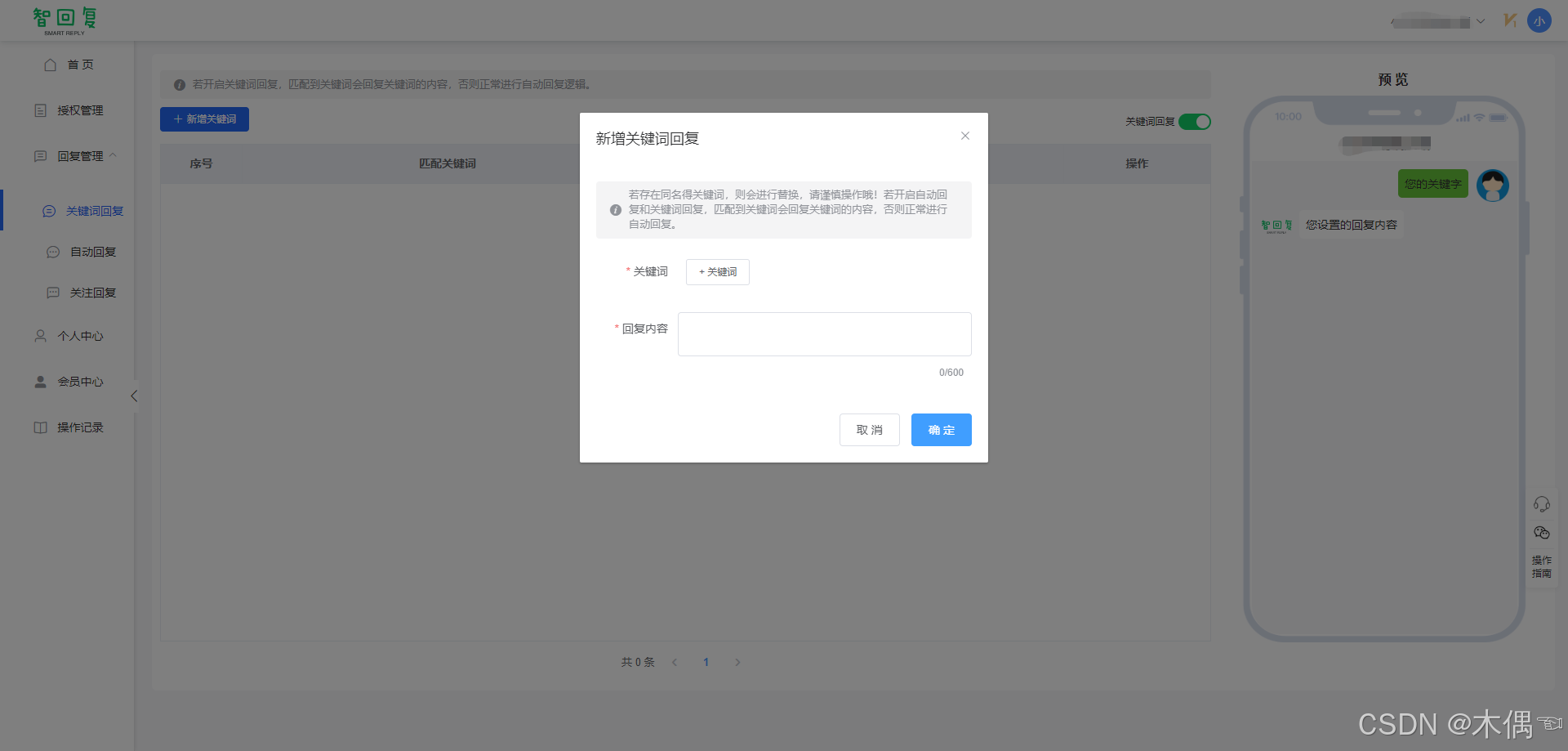Click the blue 小 avatar top right

tap(1539, 20)
